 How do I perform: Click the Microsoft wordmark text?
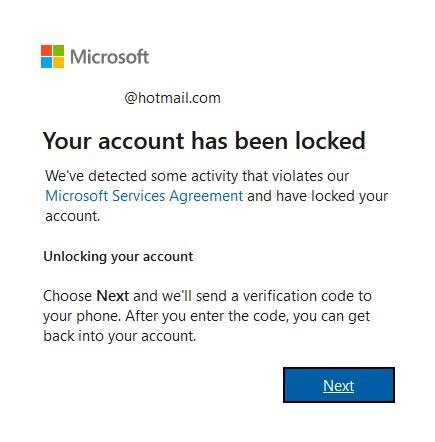109,57
